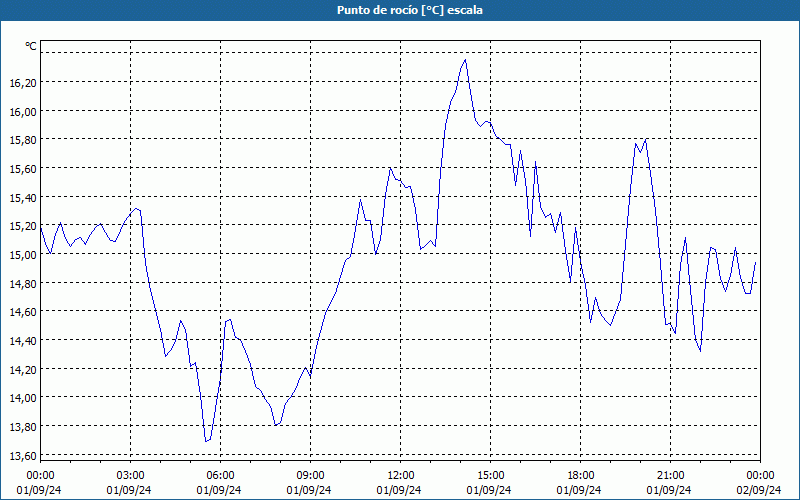Select the 13,60 y-axis label
Screen dimensions: 800x500
23,455
